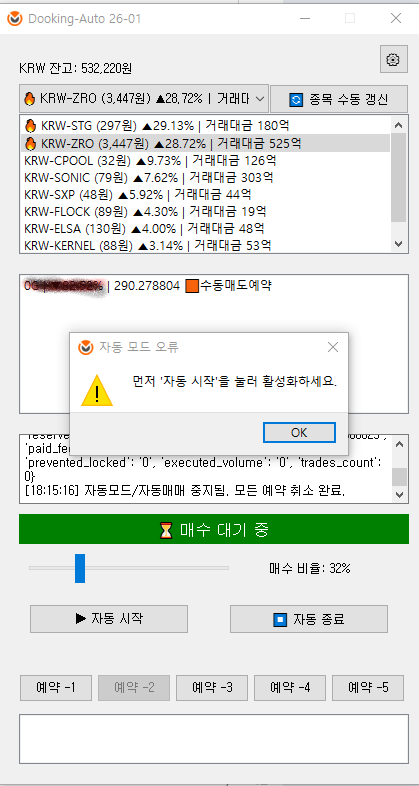This screenshot has width=419, height=786.
Task: Open settings with the gear icon
Action: coord(393,60)
